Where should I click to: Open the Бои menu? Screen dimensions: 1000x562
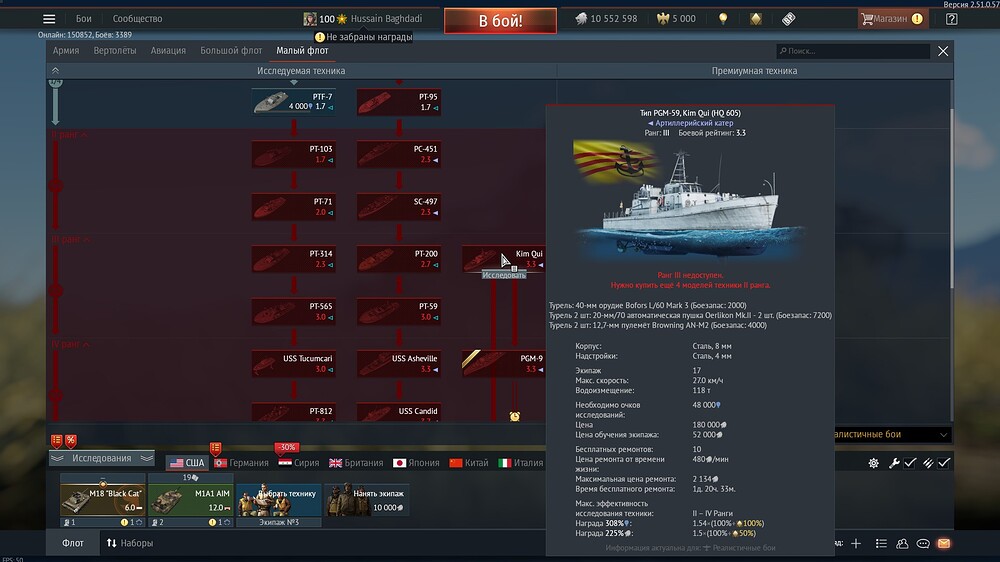pos(84,18)
